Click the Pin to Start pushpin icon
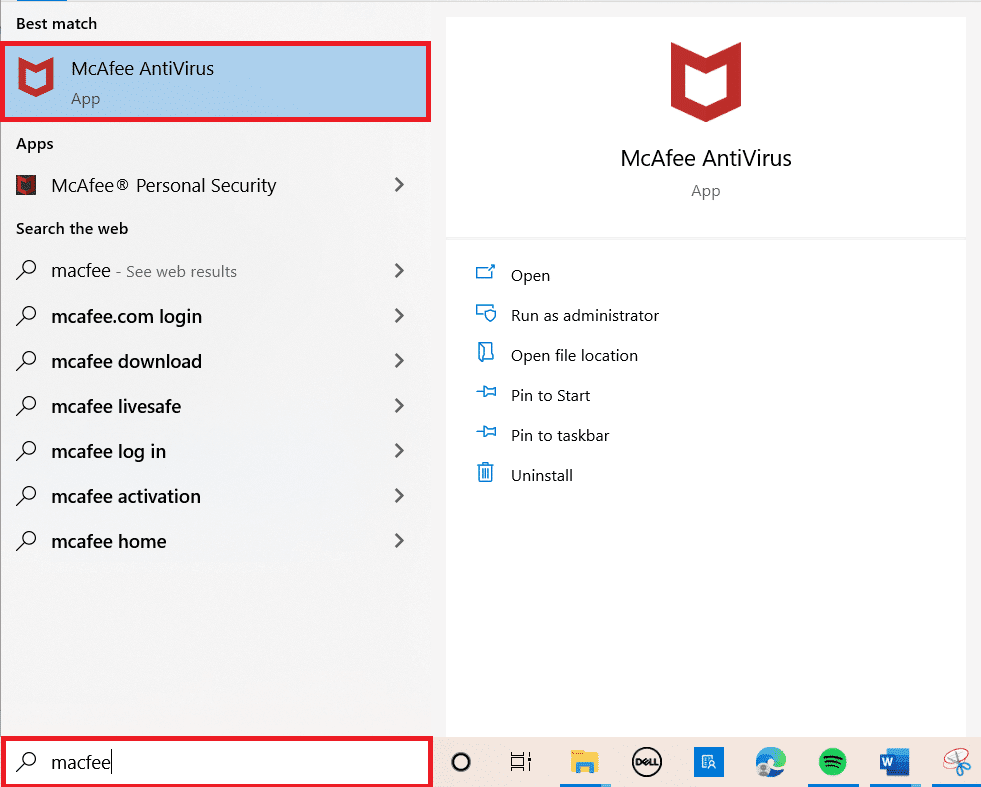 pyautogui.click(x=486, y=394)
